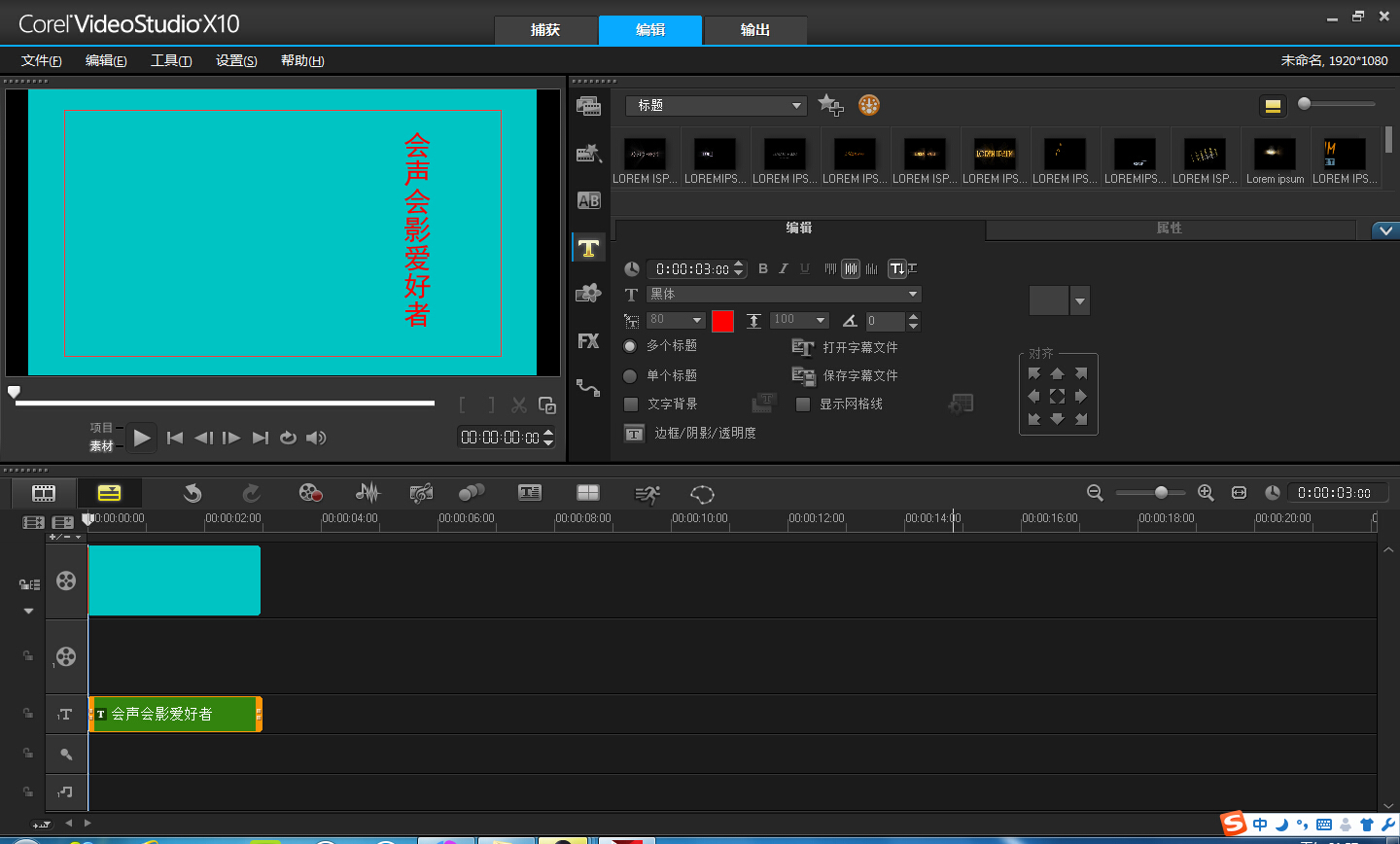Open the auto music icon

[x=421, y=493]
